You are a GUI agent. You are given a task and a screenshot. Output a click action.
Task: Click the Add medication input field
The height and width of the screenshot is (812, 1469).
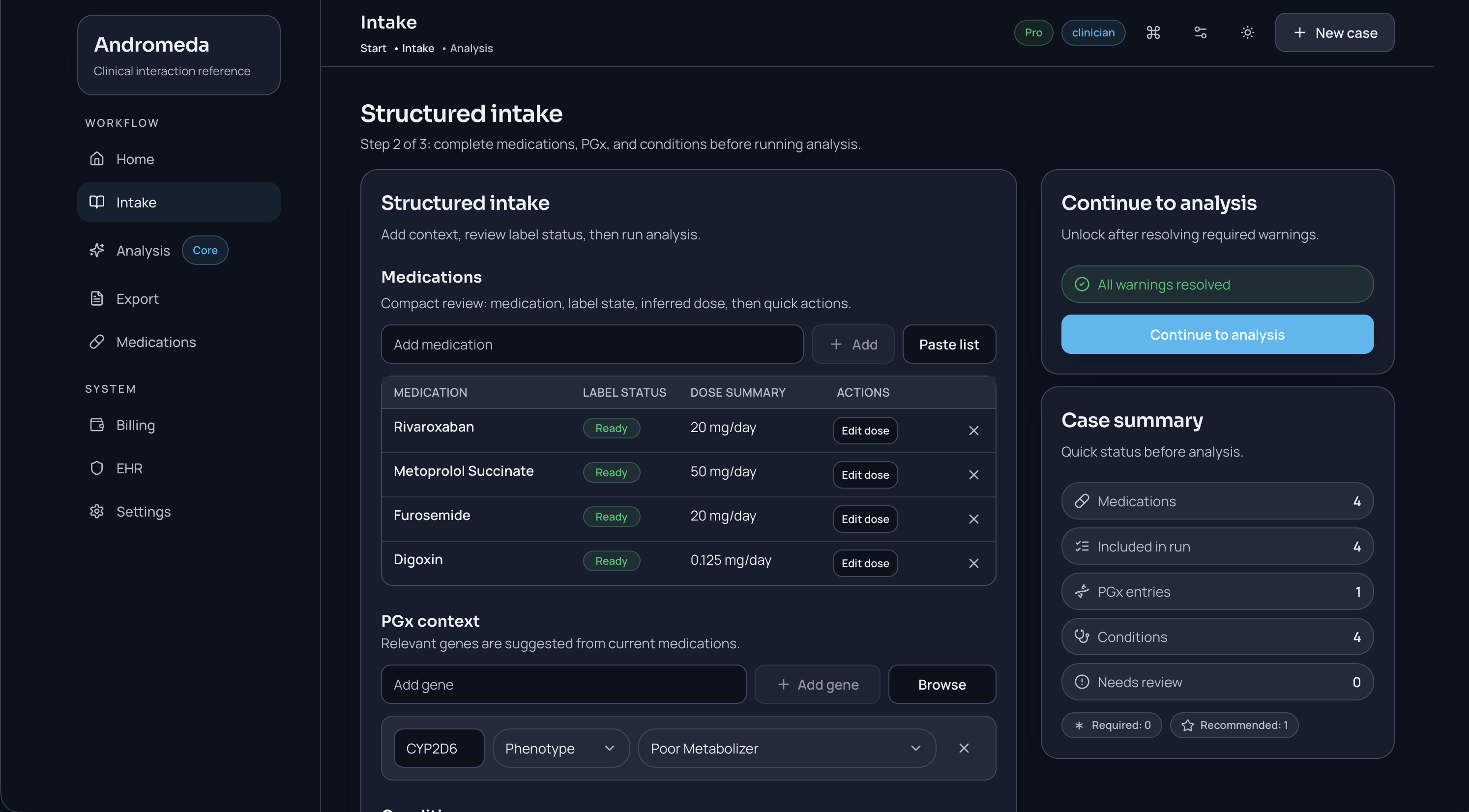(x=591, y=345)
